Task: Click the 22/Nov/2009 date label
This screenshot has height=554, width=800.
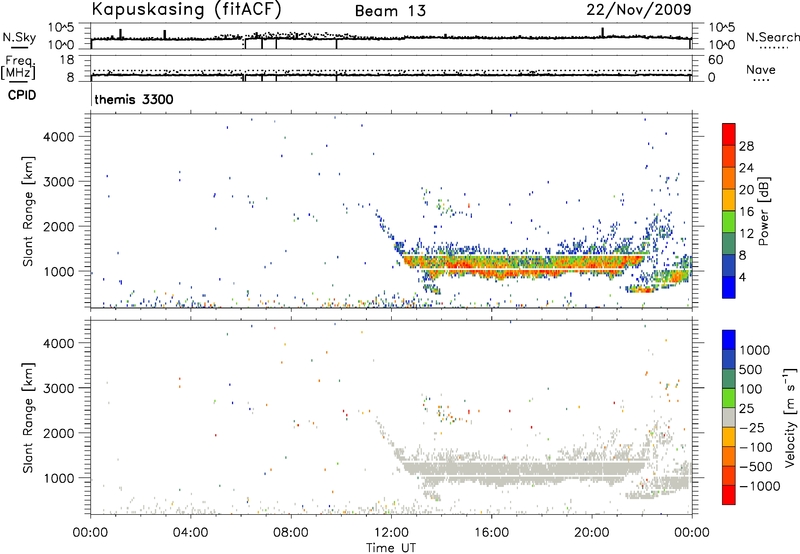Action: pos(639,10)
